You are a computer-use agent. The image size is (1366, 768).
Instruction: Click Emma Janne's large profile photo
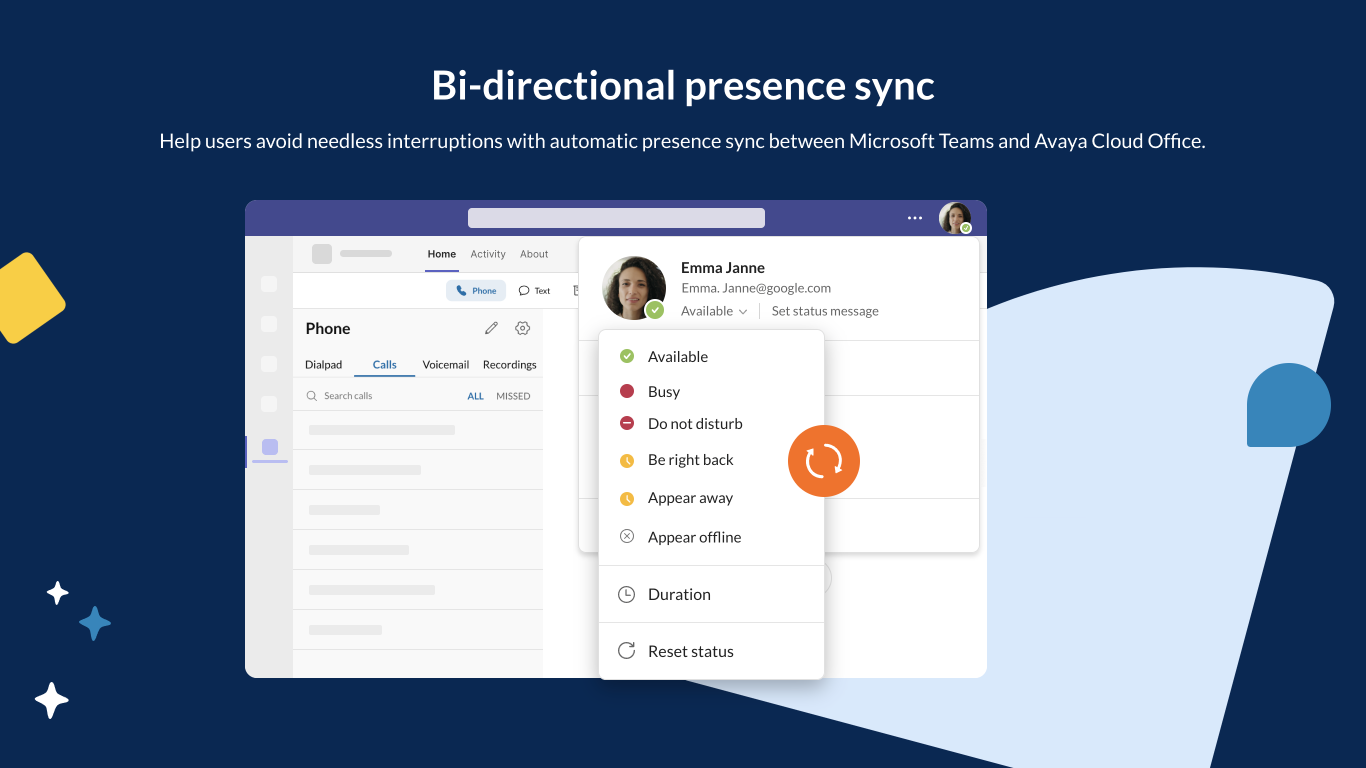(x=634, y=288)
